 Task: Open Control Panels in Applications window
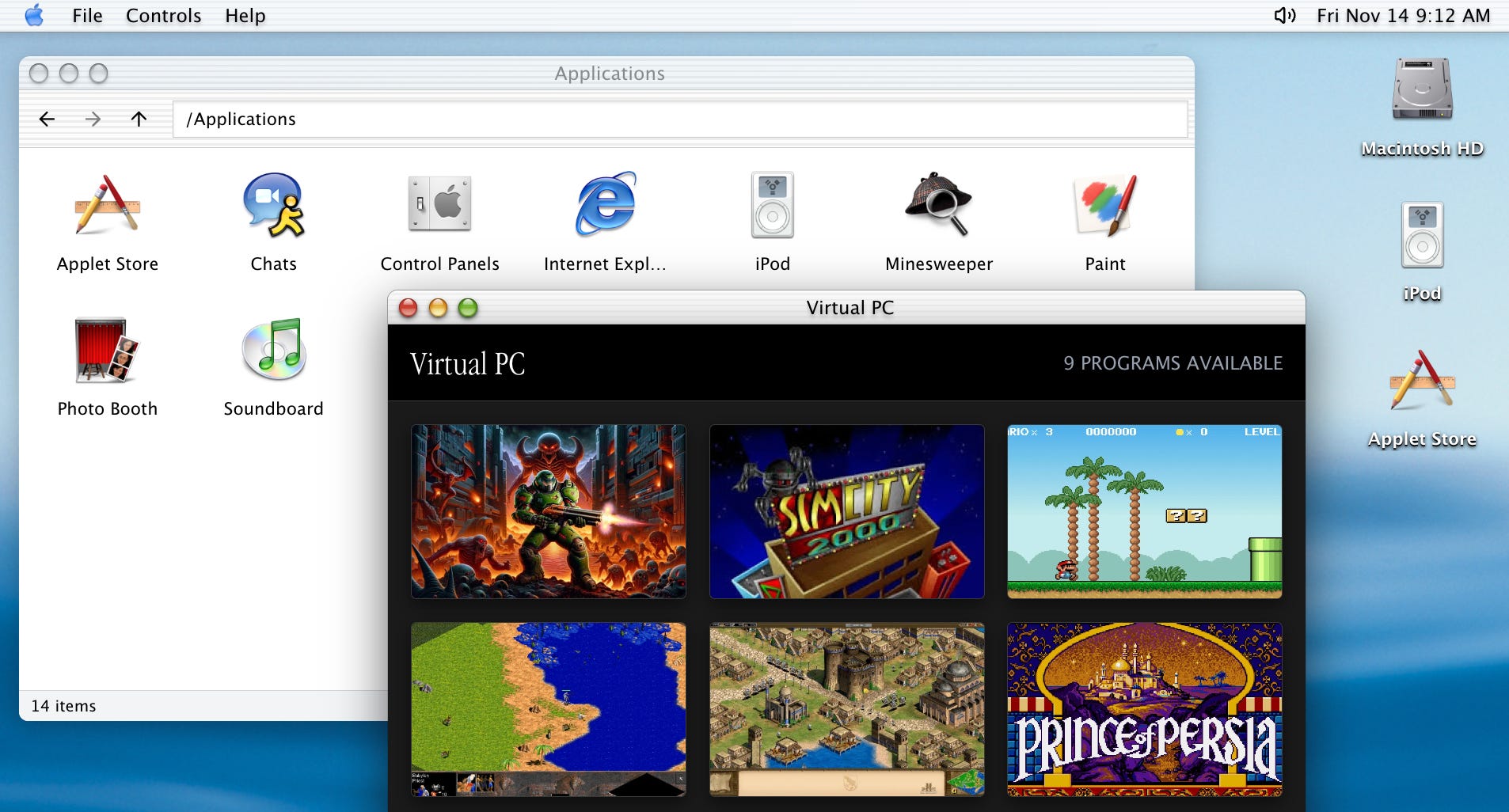point(439,204)
